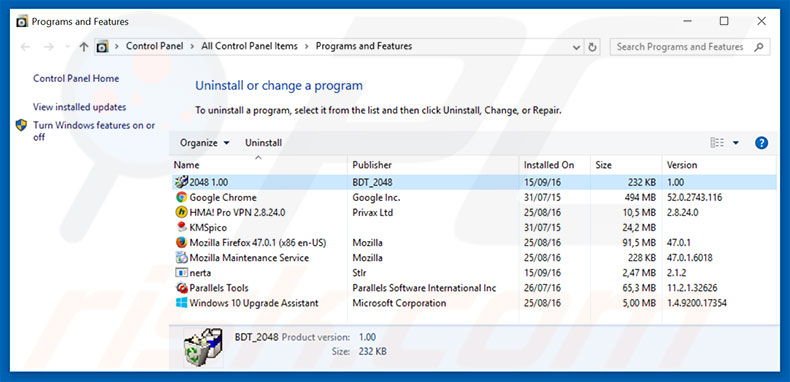This screenshot has height=382, width=790.
Task: Click the Uninstall toolbar button
Action: [x=264, y=143]
